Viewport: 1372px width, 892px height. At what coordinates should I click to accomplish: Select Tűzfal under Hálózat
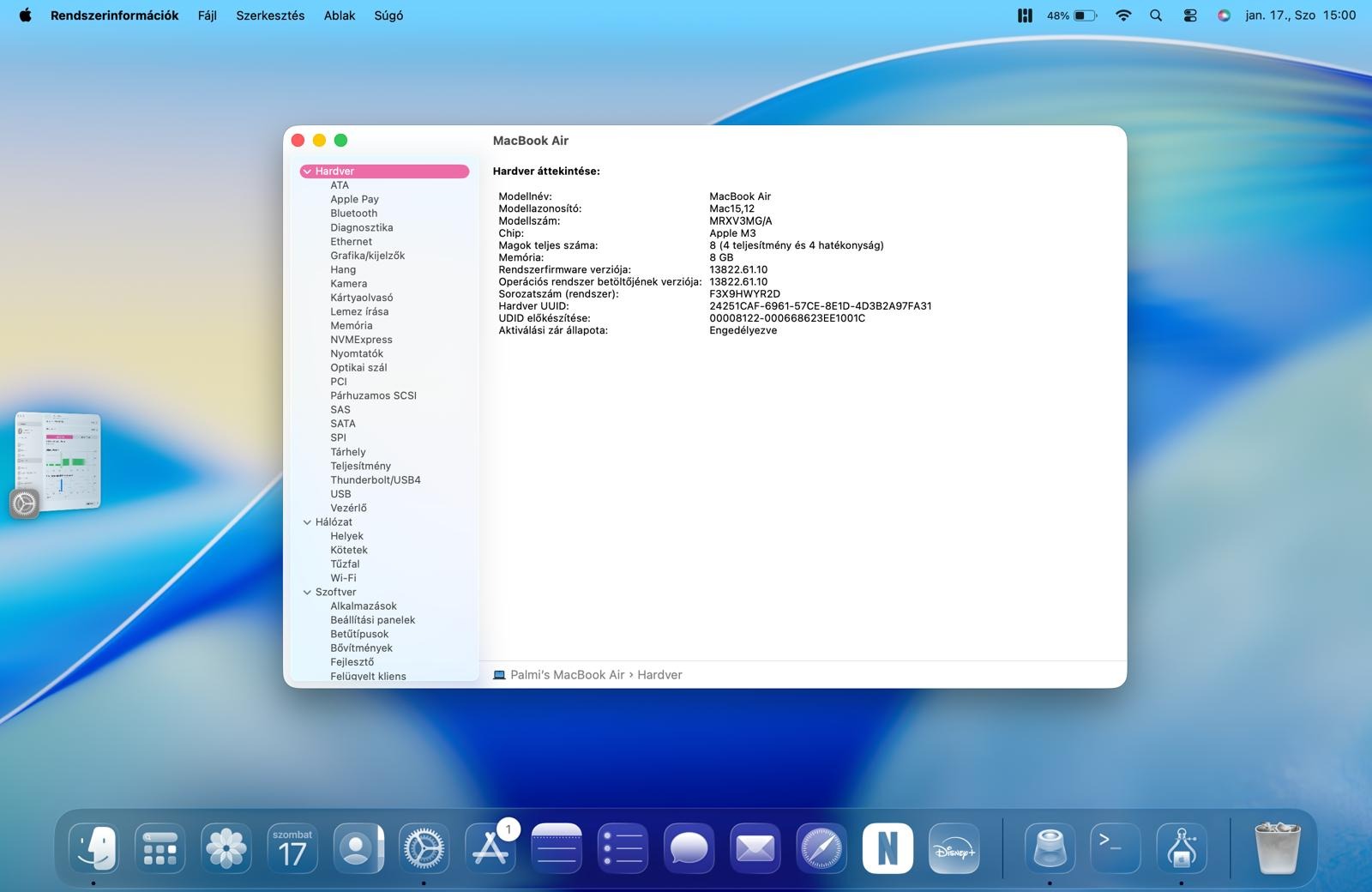[345, 564]
